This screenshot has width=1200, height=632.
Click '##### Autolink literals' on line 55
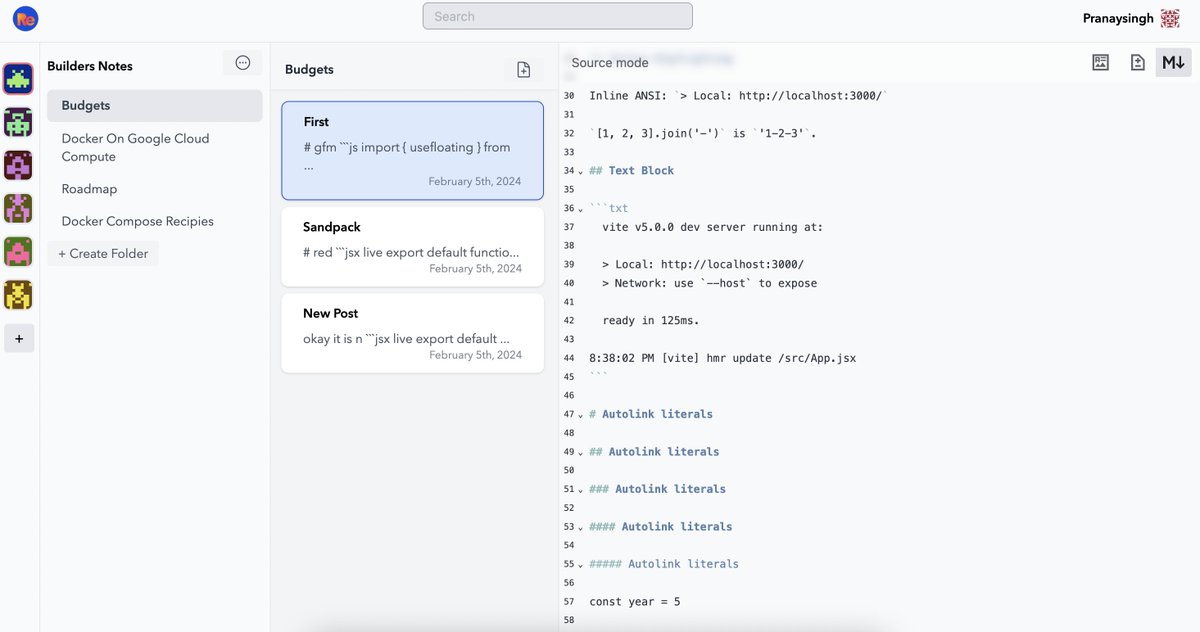(664, 564)
